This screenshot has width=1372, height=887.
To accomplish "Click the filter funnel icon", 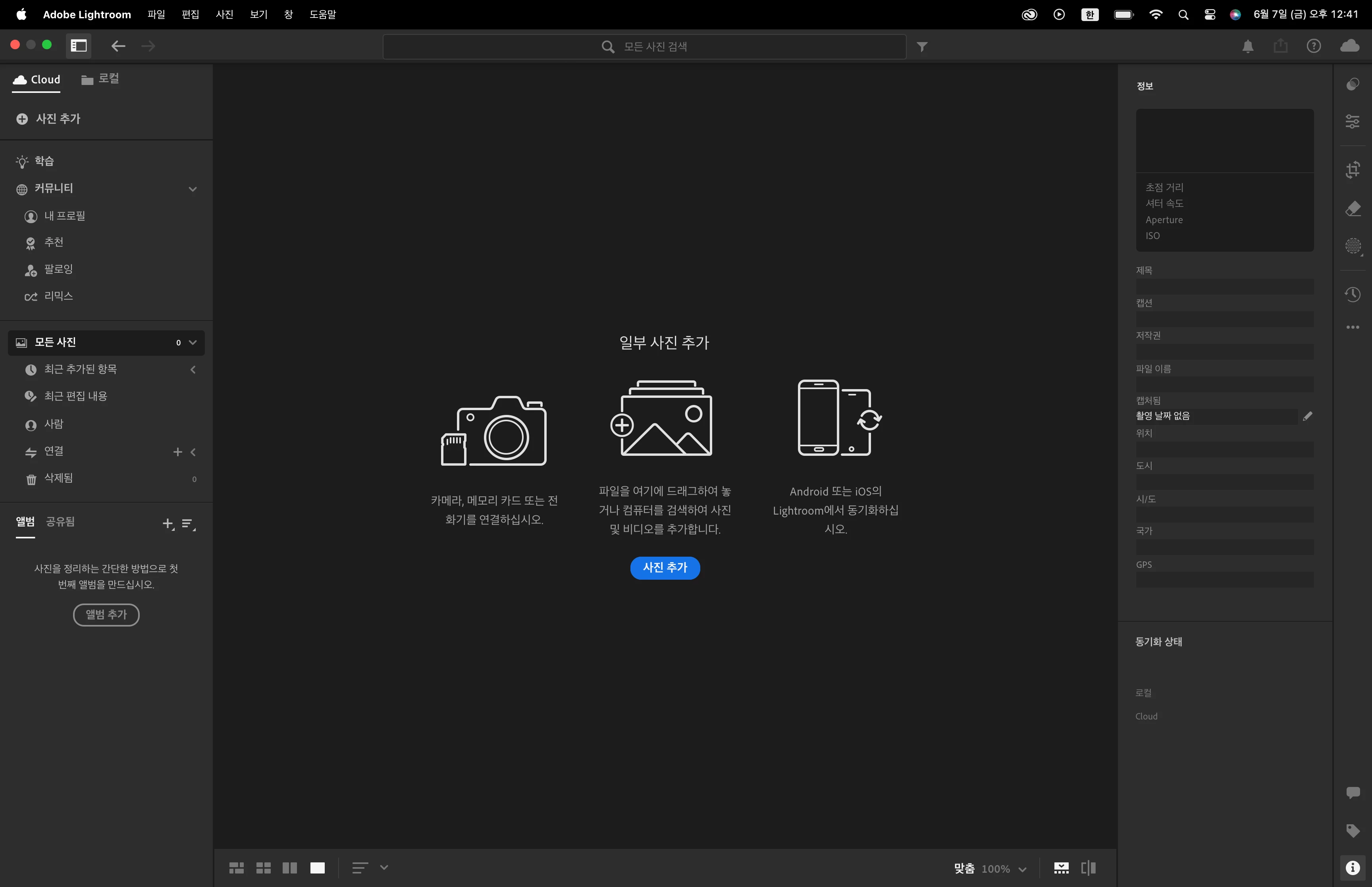I will (x=922, y=47).
